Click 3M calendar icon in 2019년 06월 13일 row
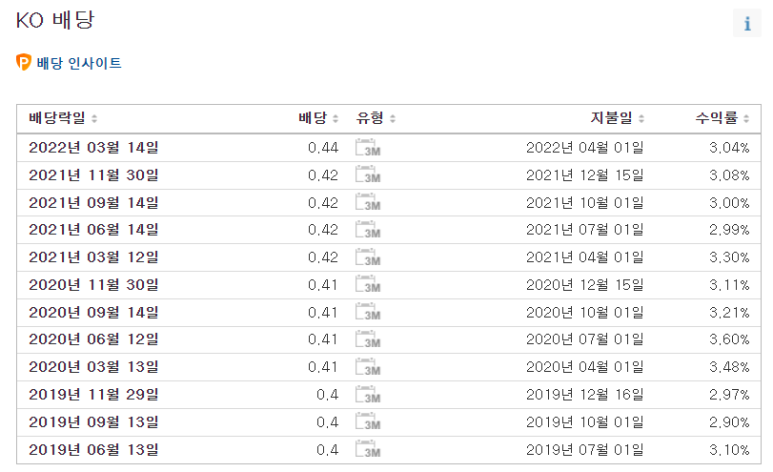This screenshot has width=773, height=472. (368, 450)
